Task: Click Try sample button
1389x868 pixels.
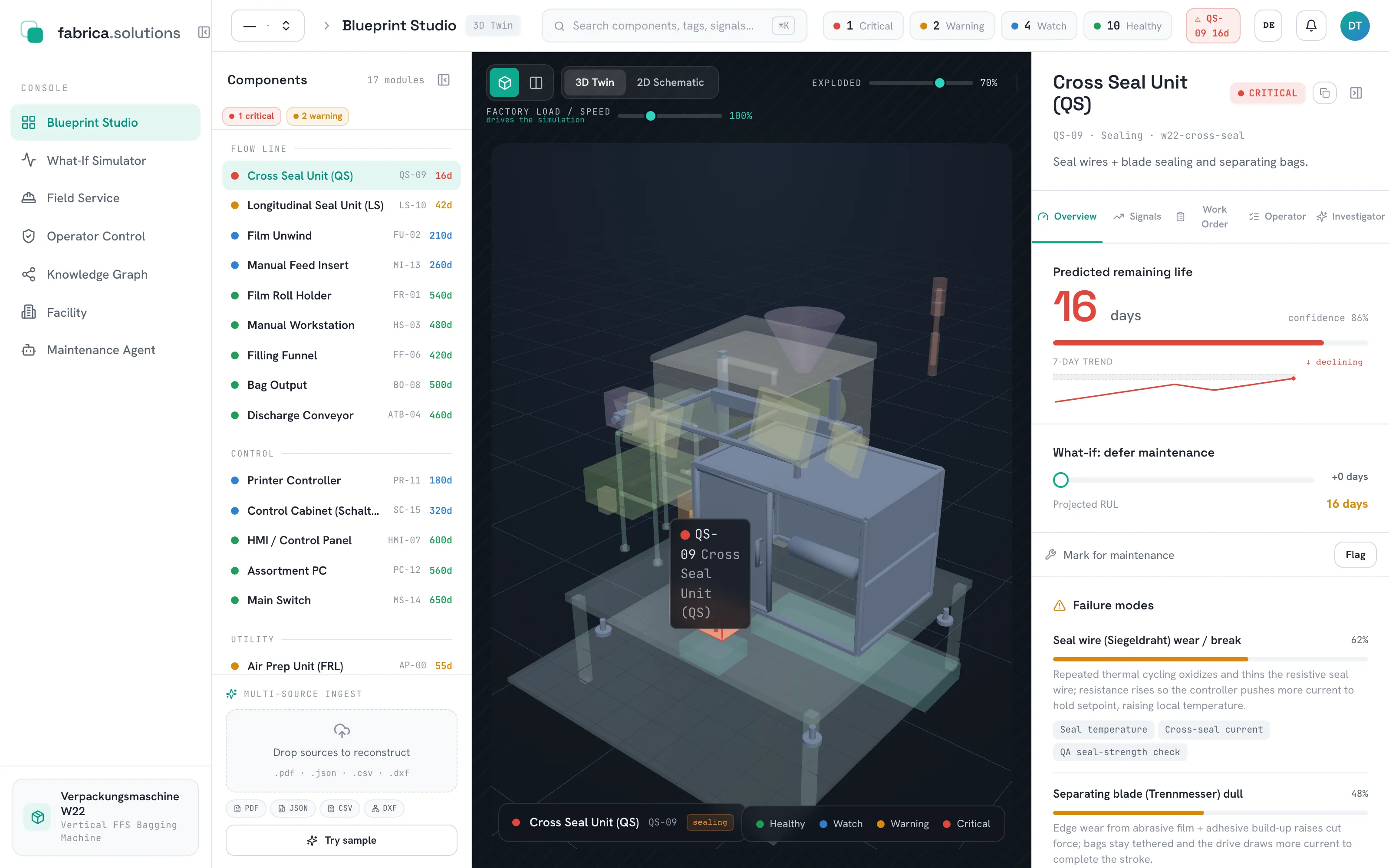Action: 342,840
